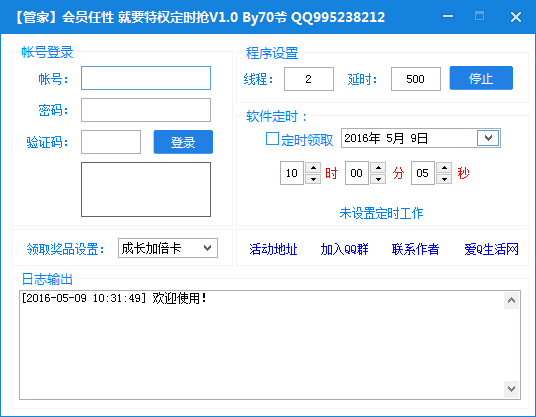536x417 pixels.
Task: Open the date picker dropdown arrow
Action: tap(488, 138)
